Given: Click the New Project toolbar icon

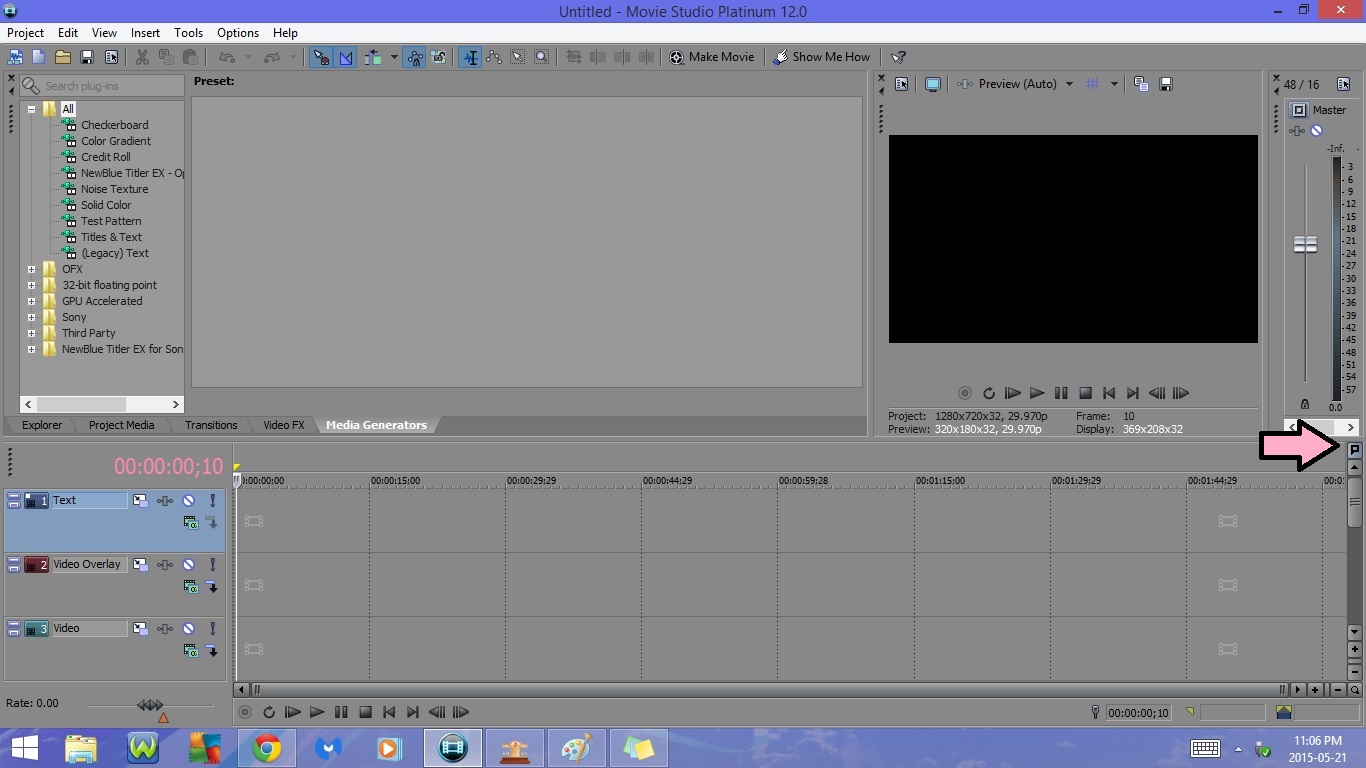Looking at the screenshot, I should 38,57.
